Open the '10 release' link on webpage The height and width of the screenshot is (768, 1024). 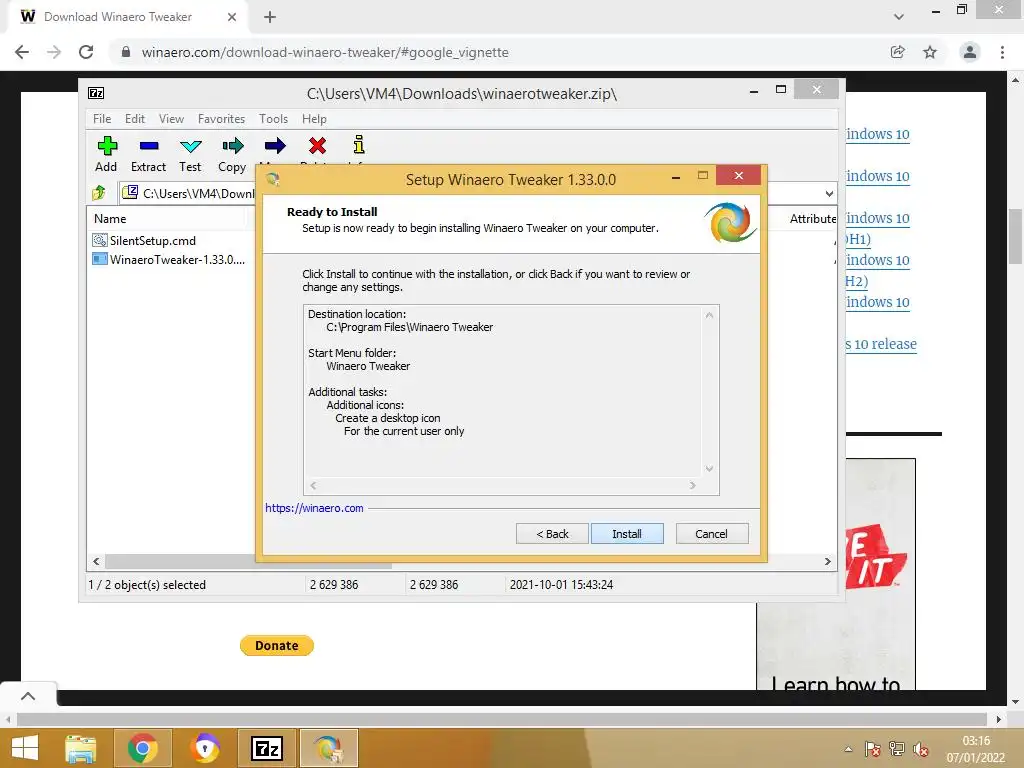point(882,344)
